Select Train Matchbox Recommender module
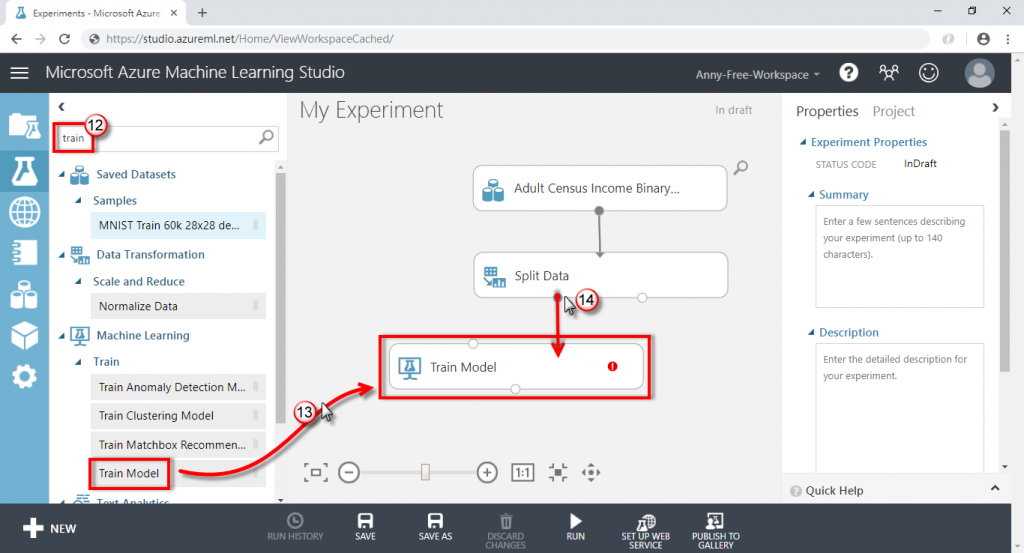Screen dimensions: 1024x553 (178, 445)
